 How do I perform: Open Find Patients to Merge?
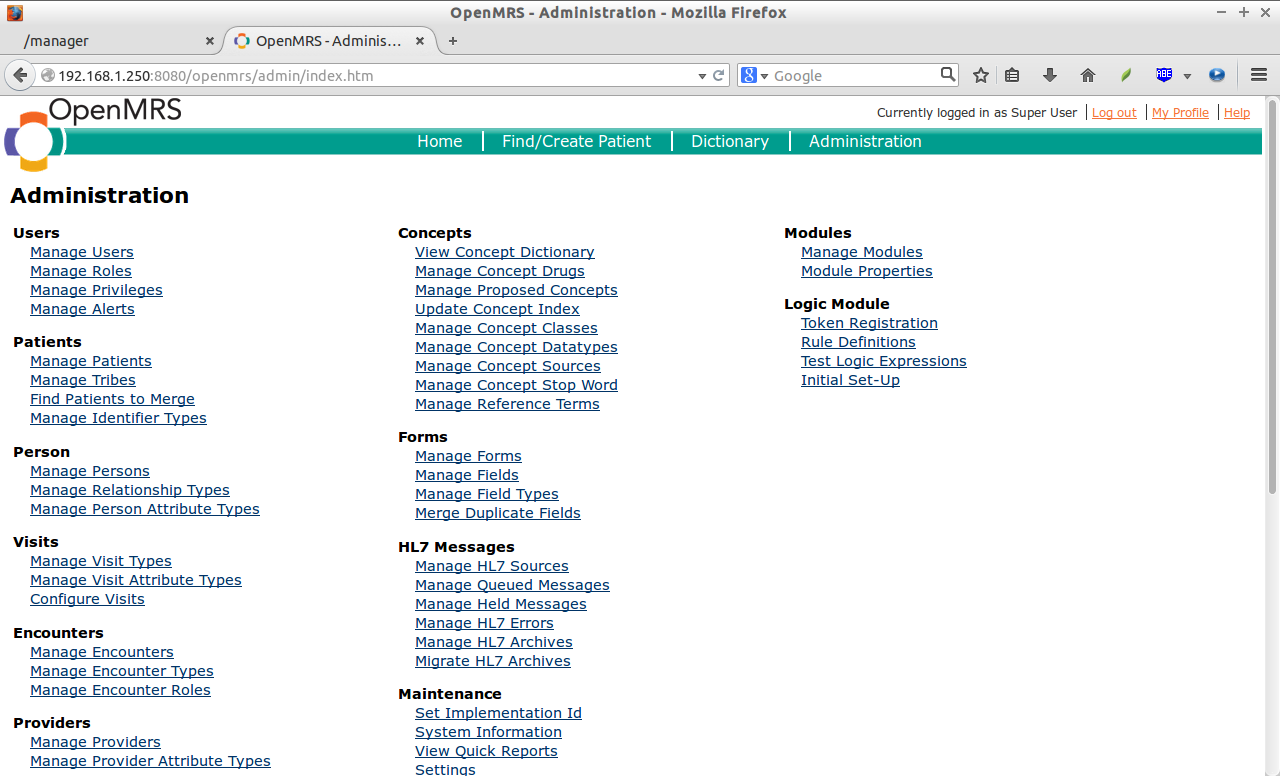coord(112,399)
